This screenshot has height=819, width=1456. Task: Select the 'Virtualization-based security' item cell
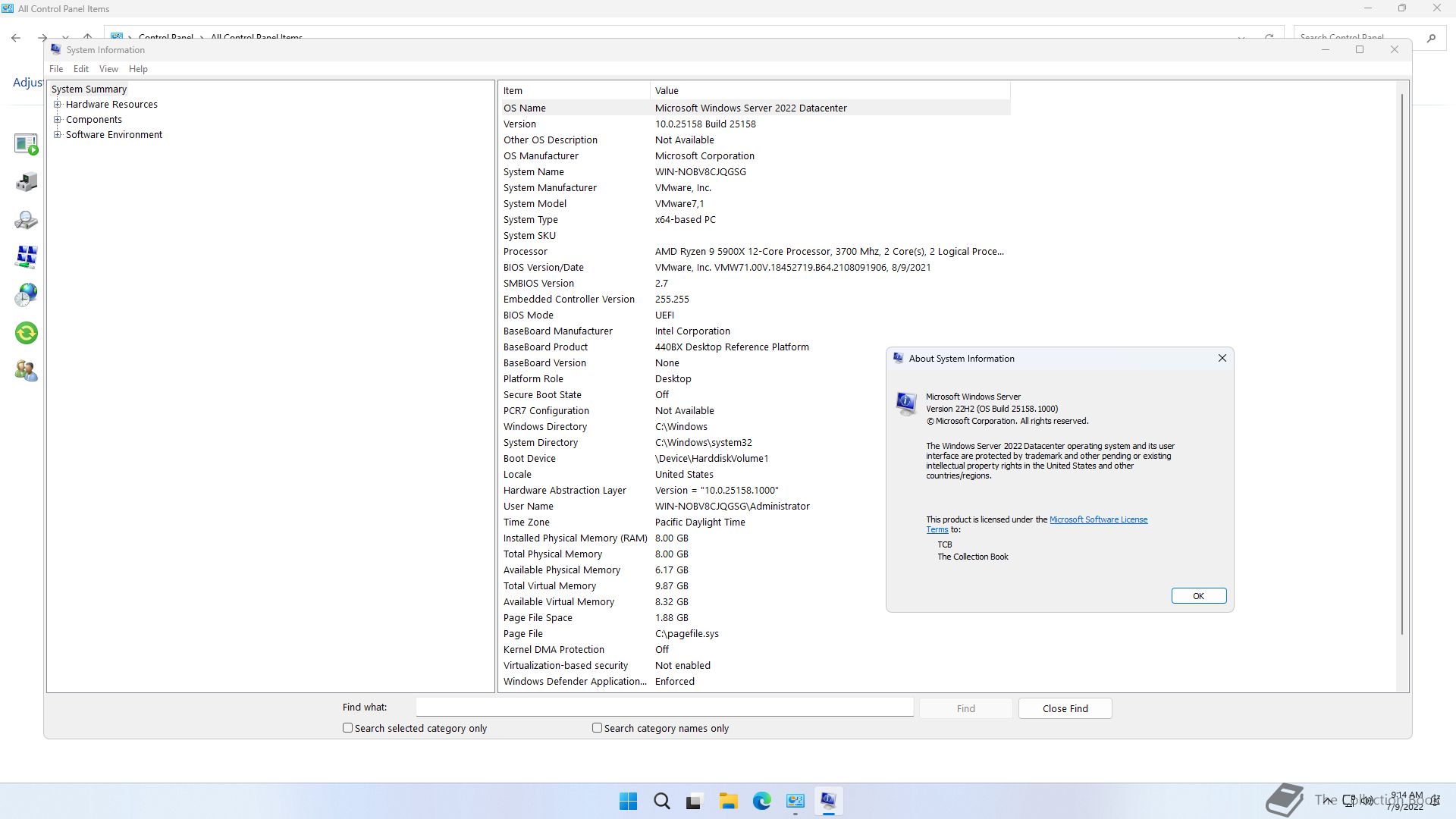(565, 665)
